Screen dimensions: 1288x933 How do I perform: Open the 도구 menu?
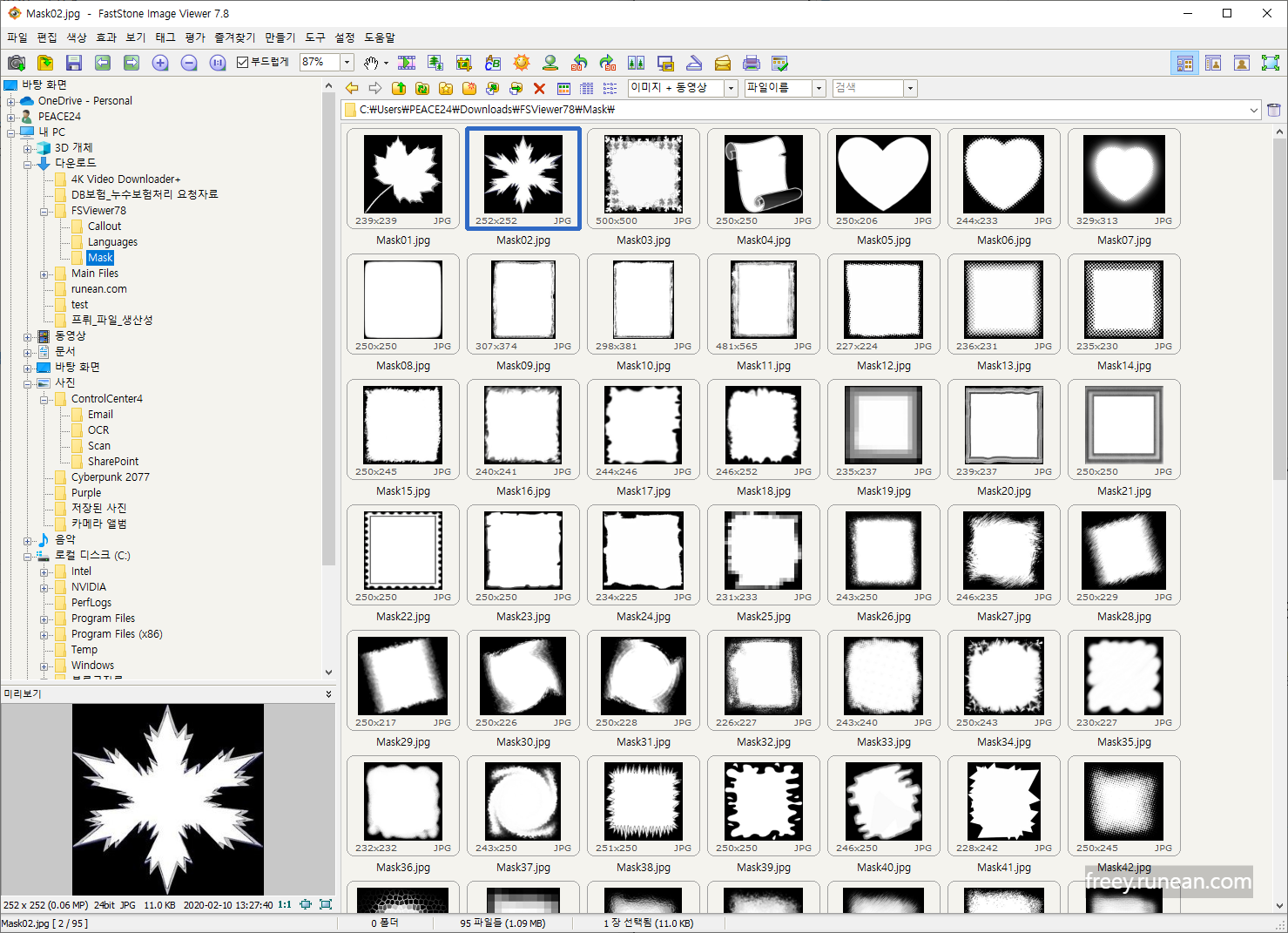pyautogui.click(x=315, y=37)
